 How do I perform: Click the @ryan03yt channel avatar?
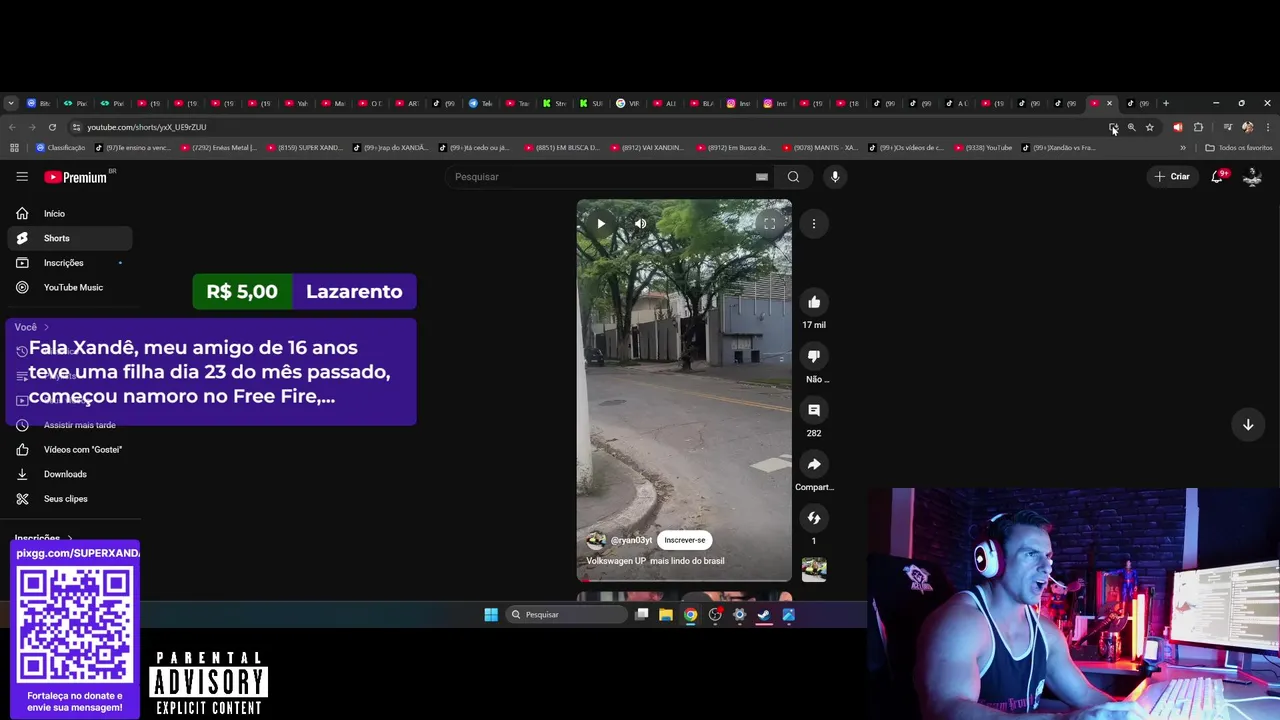click(596, 540)
